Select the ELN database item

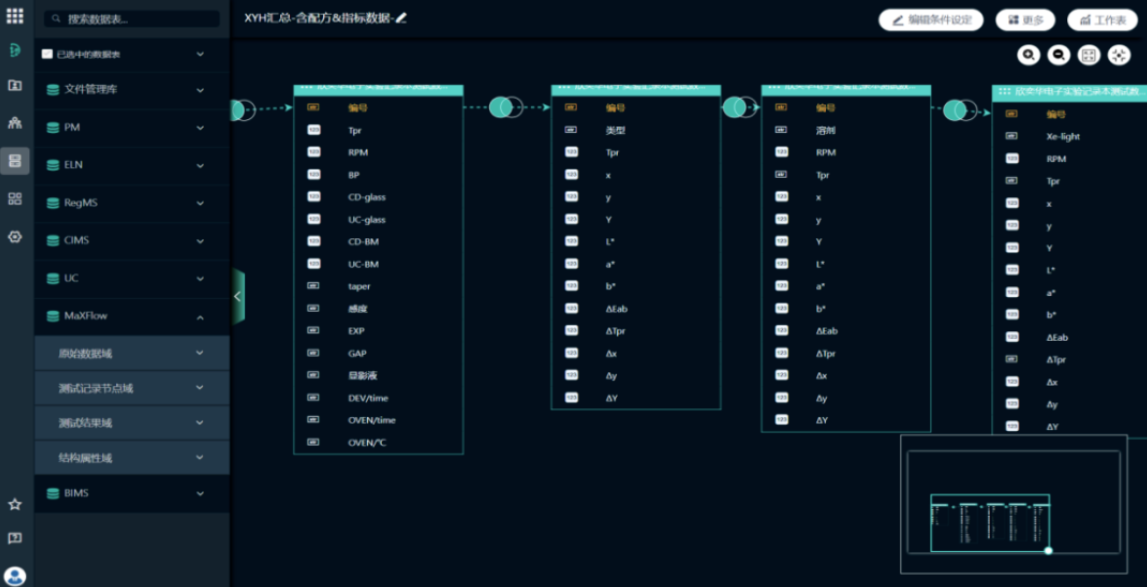pyautogui.click(x=72, y=165)
